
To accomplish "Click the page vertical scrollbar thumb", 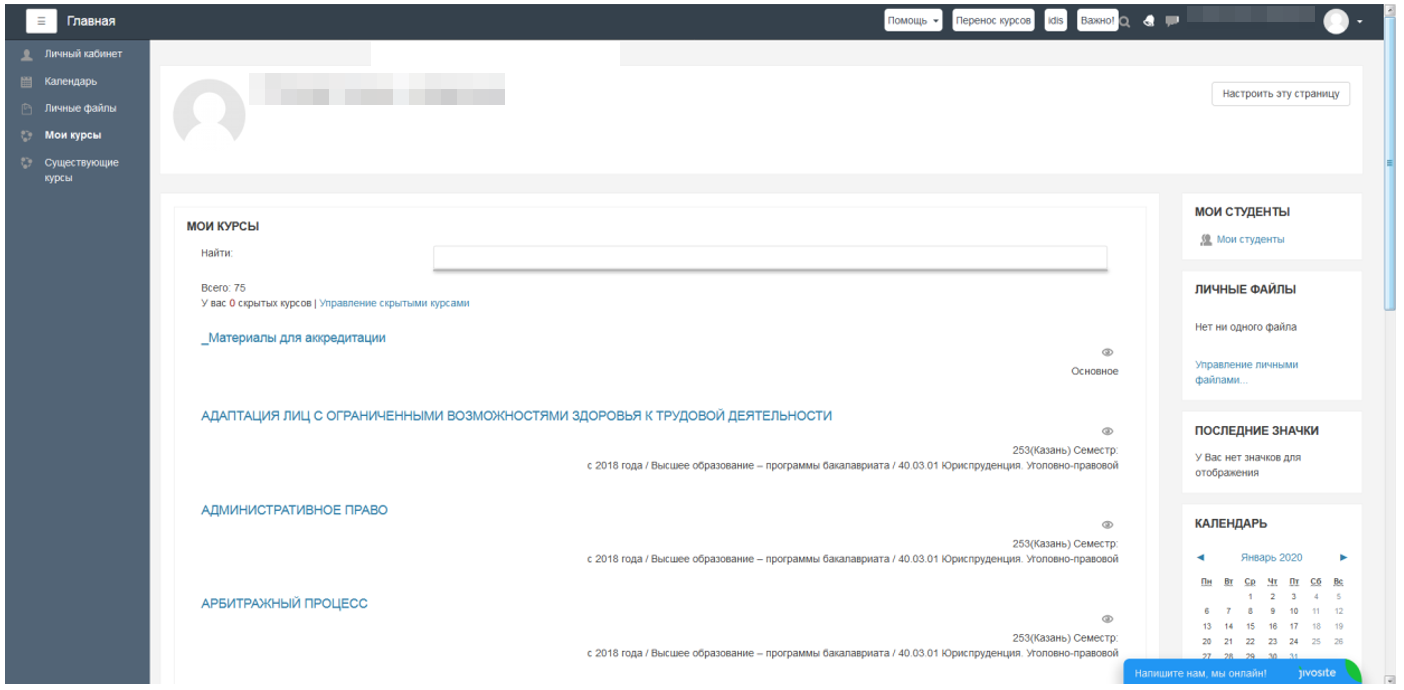I will click(1390, 163).
